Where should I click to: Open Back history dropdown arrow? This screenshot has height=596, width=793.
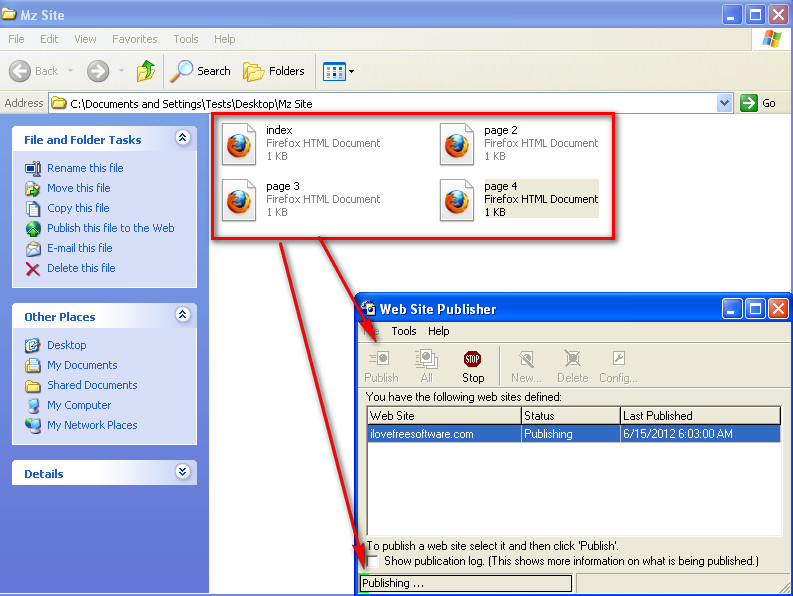point(70,71)
